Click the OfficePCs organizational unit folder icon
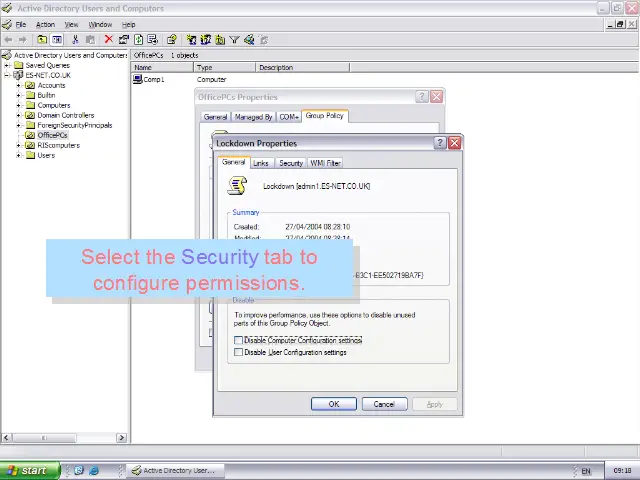Screen dimensions: 640x480 pyautogui.click(x=30, y=135)
